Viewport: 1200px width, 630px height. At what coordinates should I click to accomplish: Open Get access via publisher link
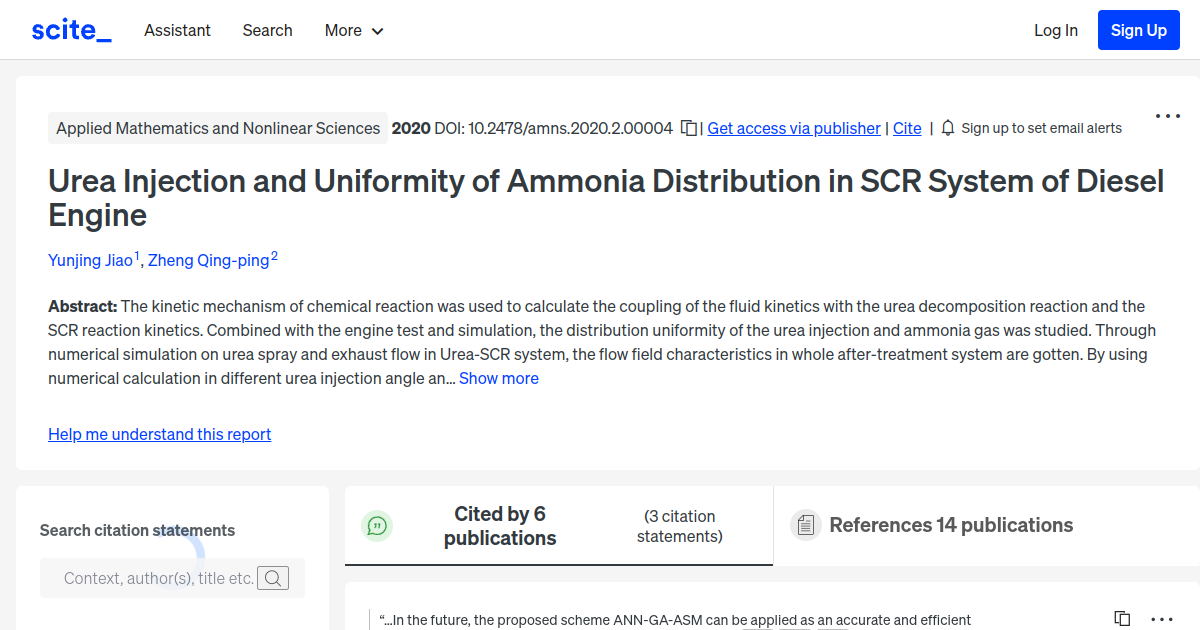click(793, 128)
